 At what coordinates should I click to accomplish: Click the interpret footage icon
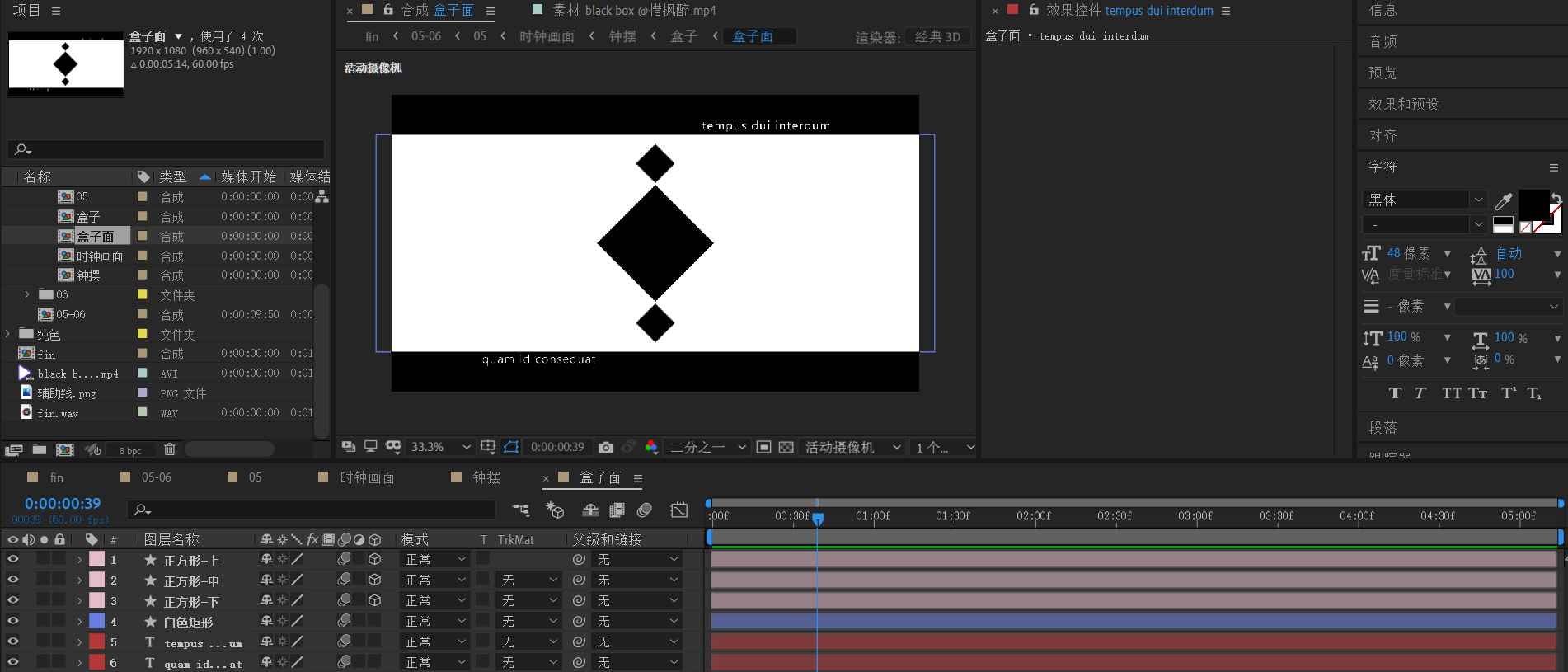point(13,449)
